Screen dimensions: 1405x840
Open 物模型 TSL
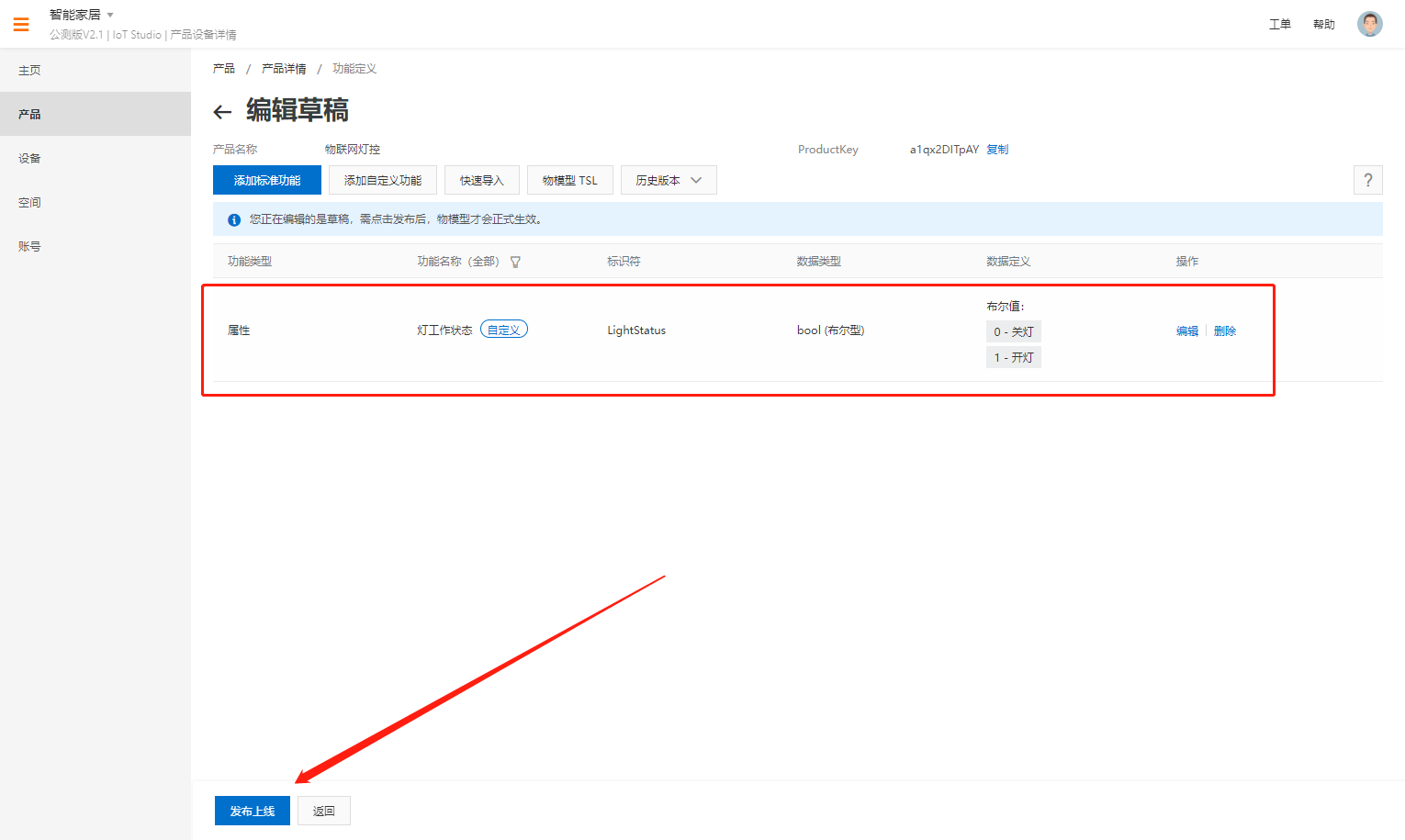click(570, 180)
